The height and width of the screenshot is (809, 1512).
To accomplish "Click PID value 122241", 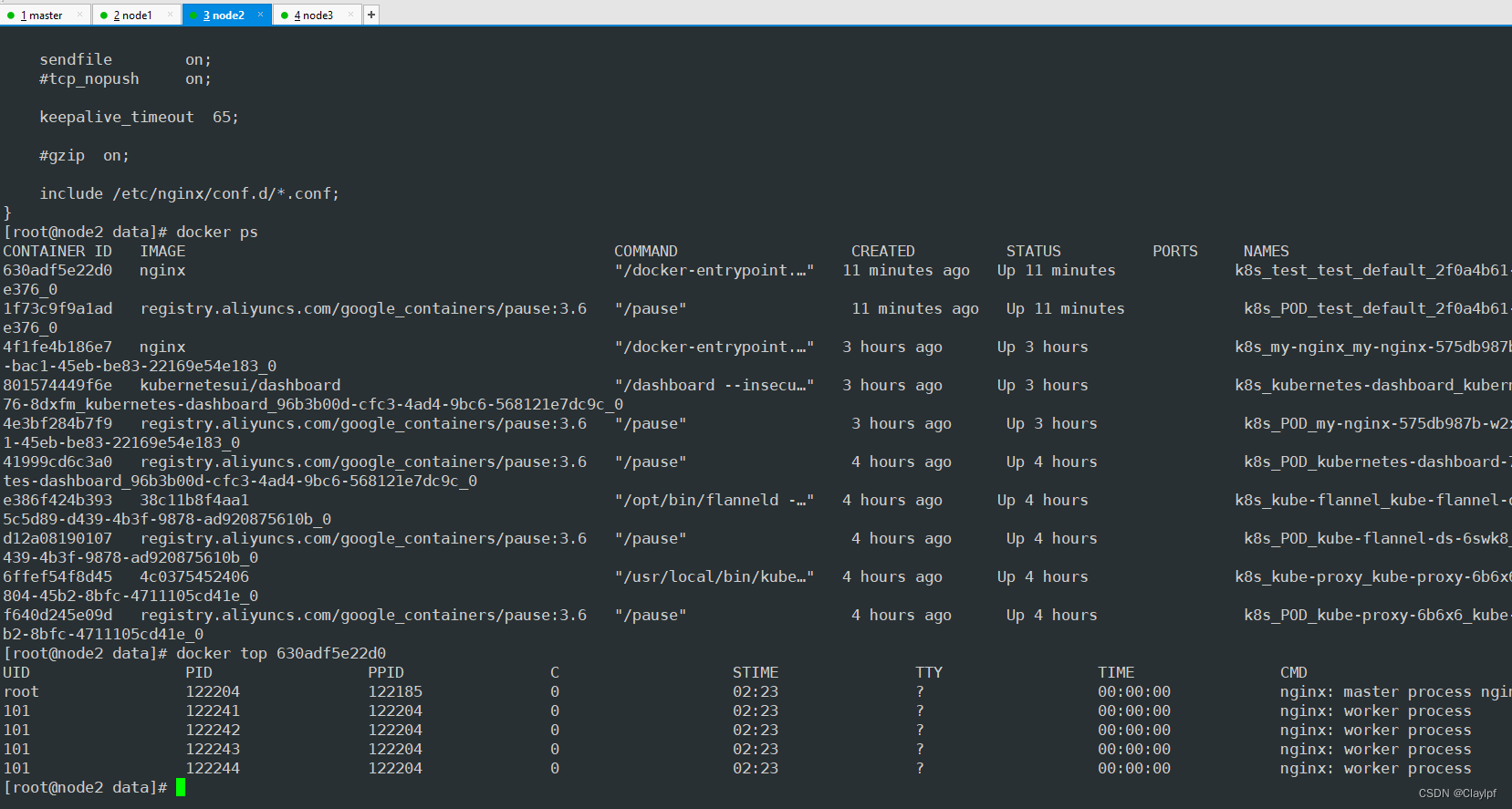I will [x=213, y=710].
